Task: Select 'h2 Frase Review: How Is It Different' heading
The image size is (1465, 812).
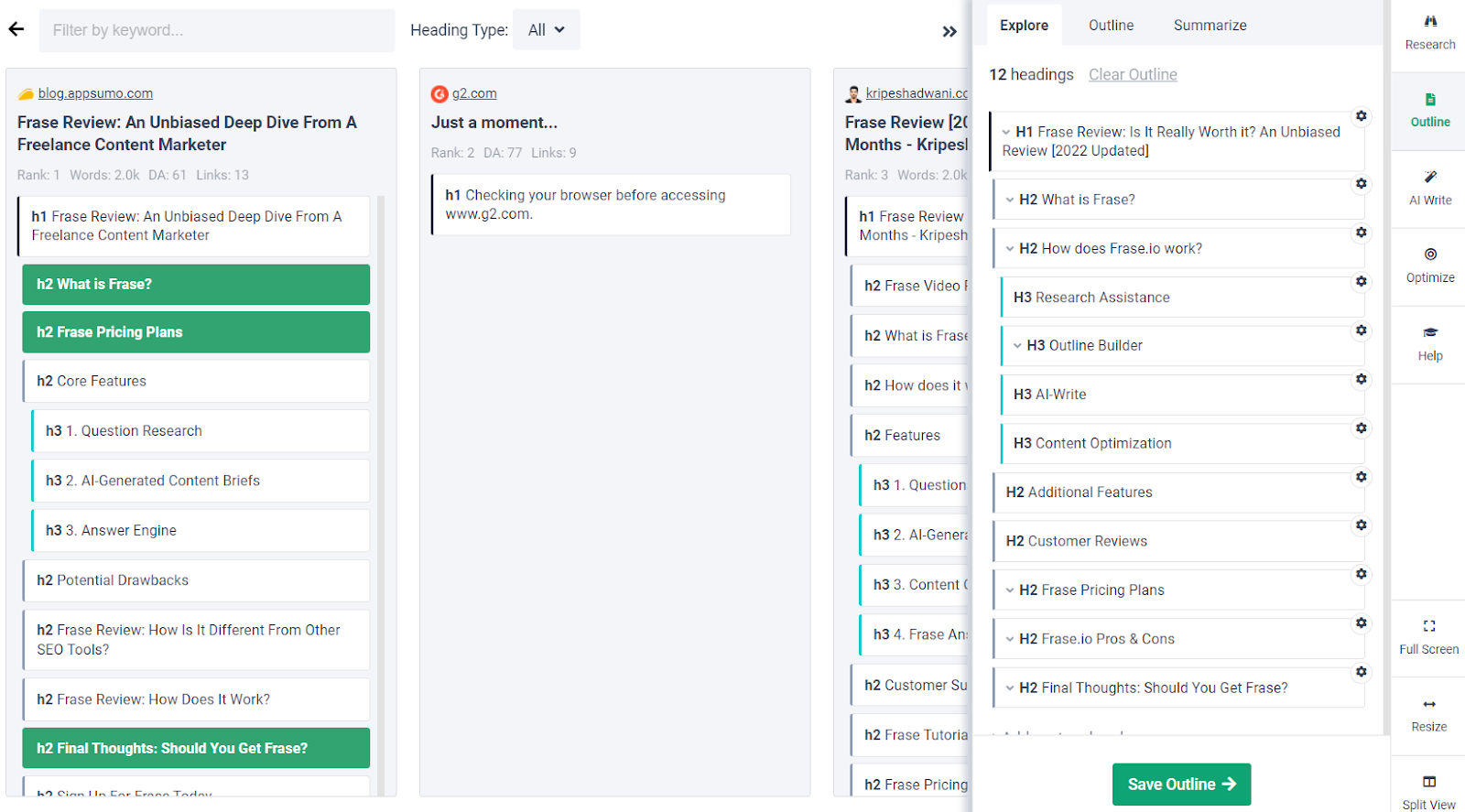Action: 196,640
